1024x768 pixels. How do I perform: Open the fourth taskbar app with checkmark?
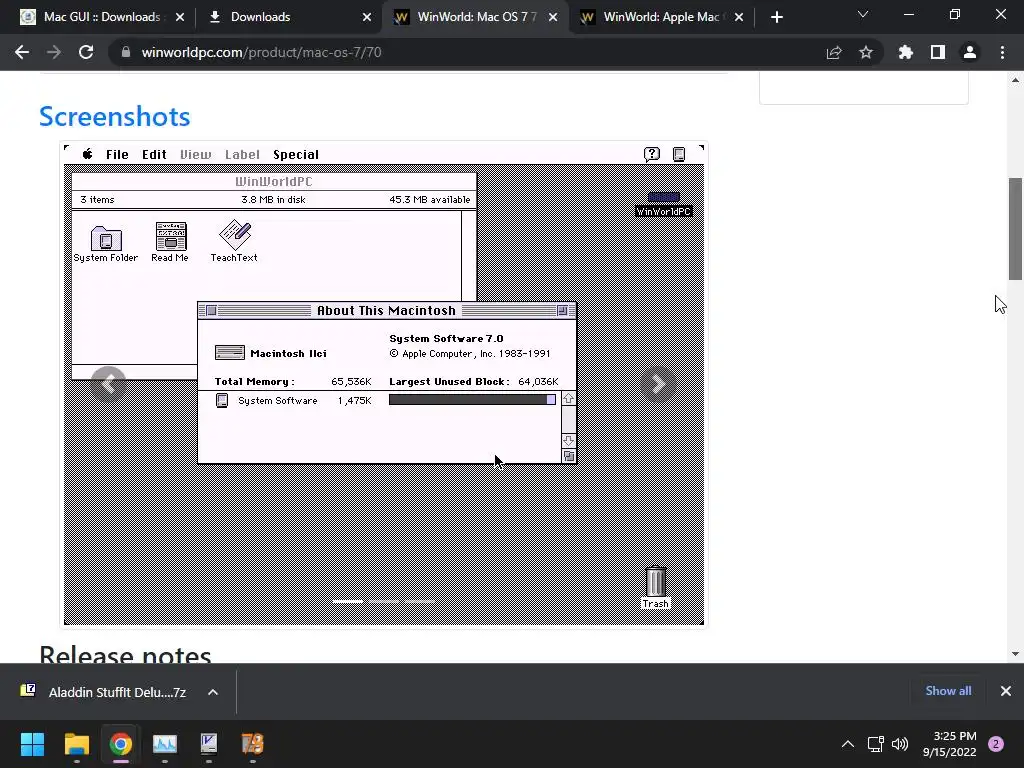coord(208,744)
